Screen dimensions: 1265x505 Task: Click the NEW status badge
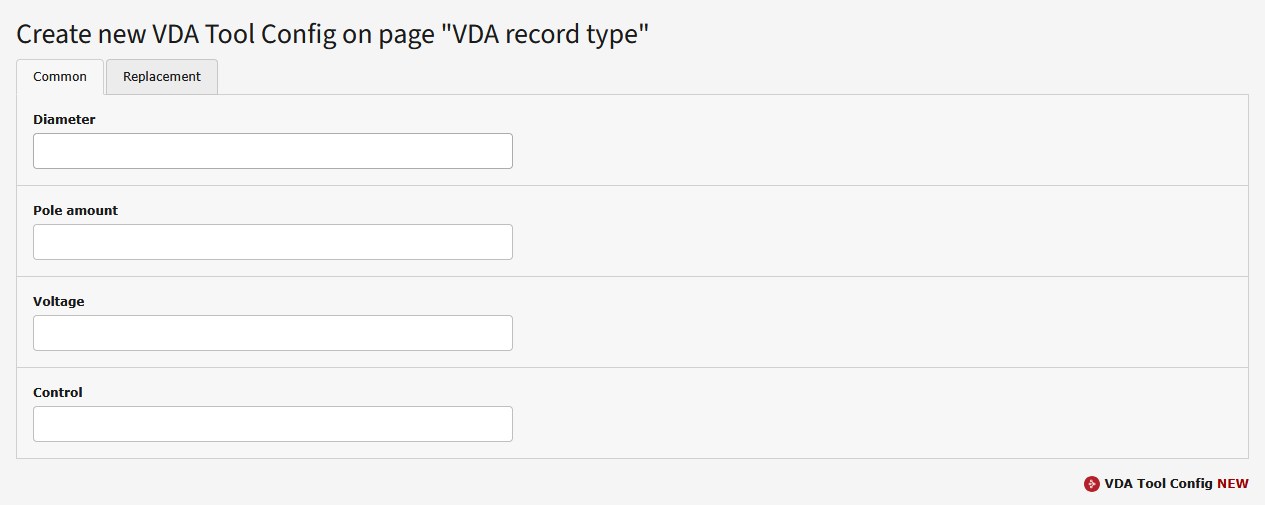coord(1233,484)
